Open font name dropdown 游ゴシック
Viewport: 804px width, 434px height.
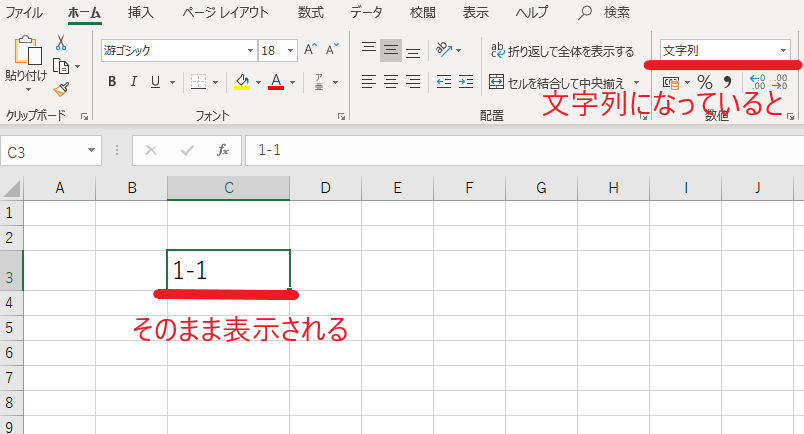250,50
